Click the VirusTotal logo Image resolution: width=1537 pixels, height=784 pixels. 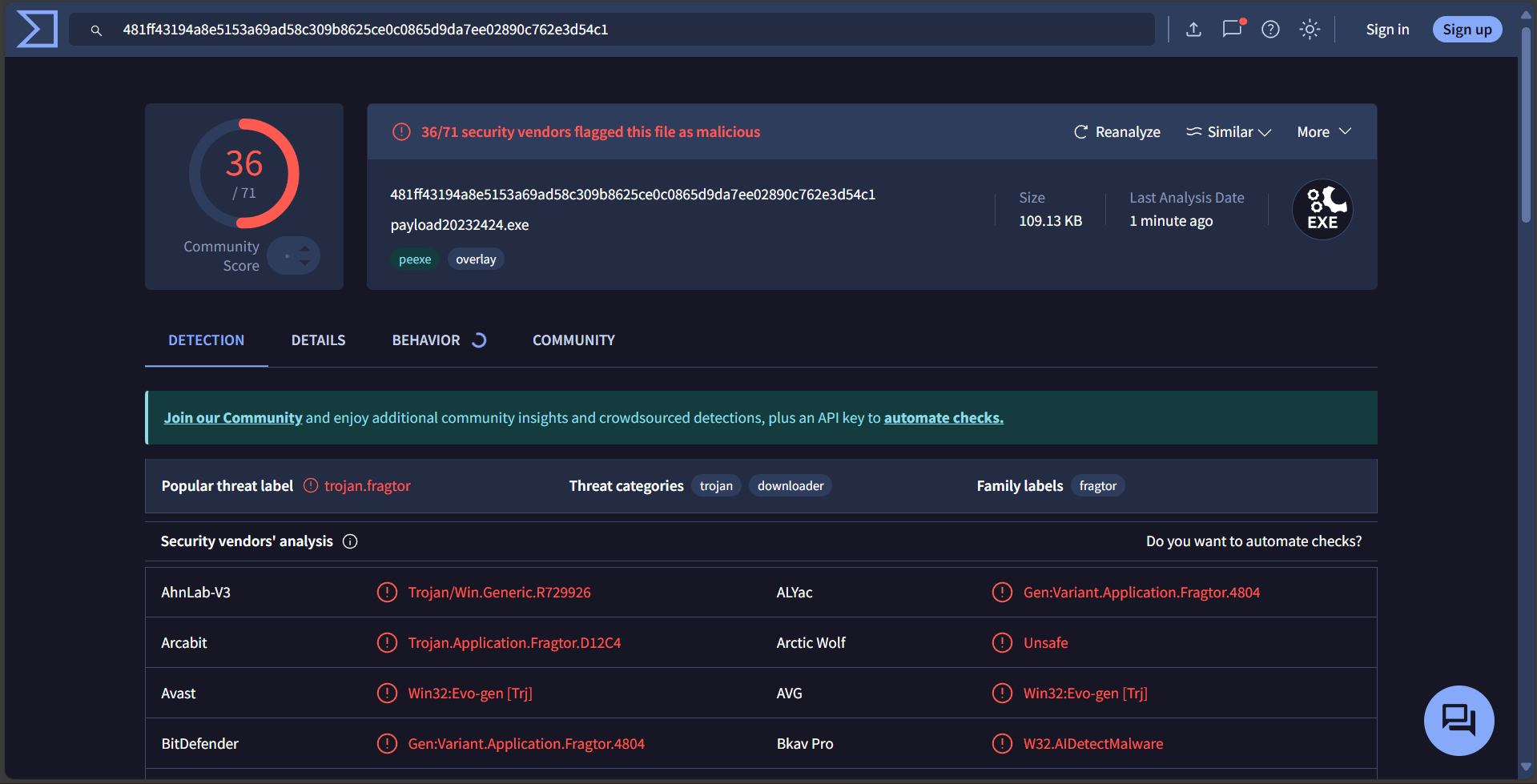pyautogui.click(x=37, y=30)
